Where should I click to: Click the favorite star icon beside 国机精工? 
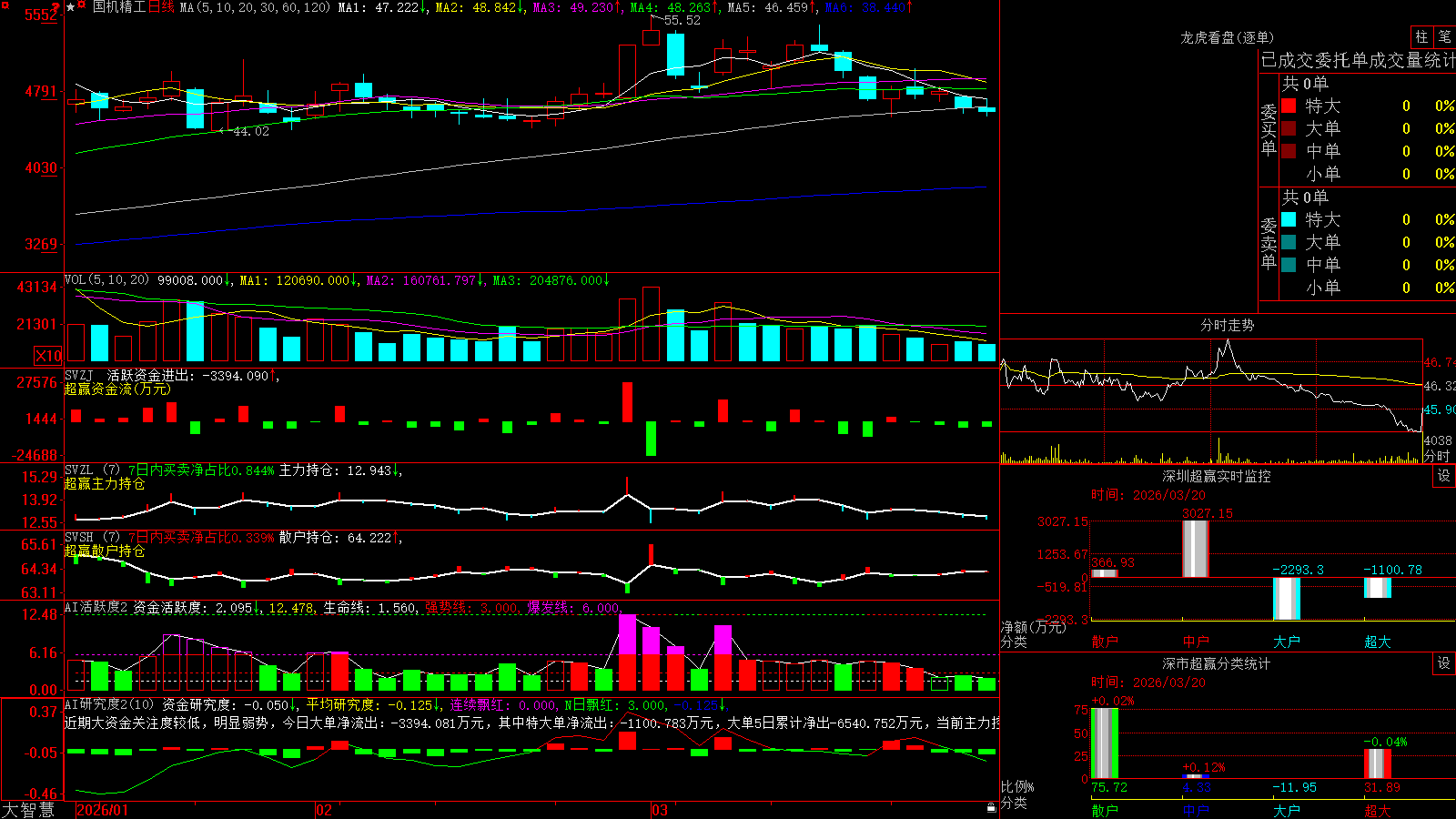71,7
